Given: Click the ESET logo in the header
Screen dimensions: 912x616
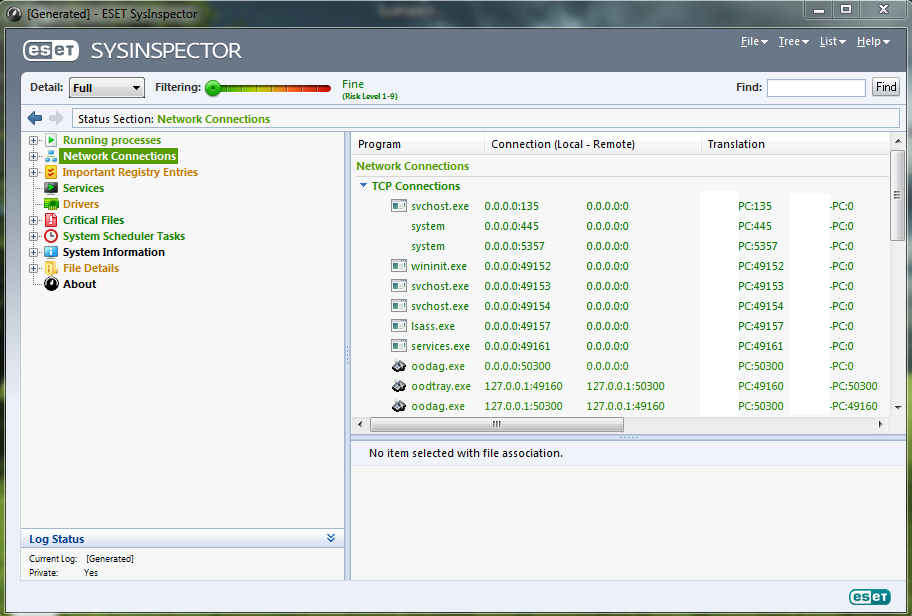Looking at the screenshot, I should [x=51, y=51].
